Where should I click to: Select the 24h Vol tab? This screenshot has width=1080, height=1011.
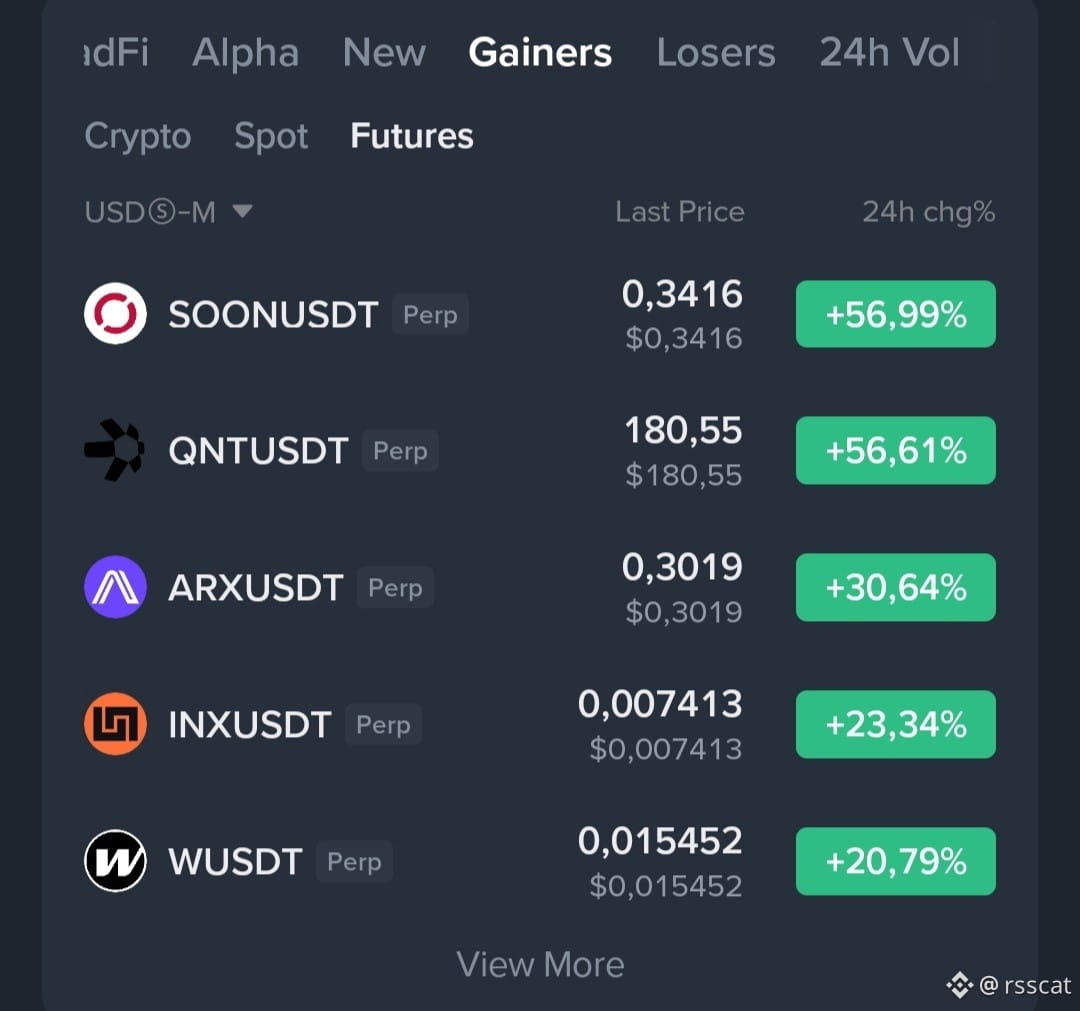889,53
